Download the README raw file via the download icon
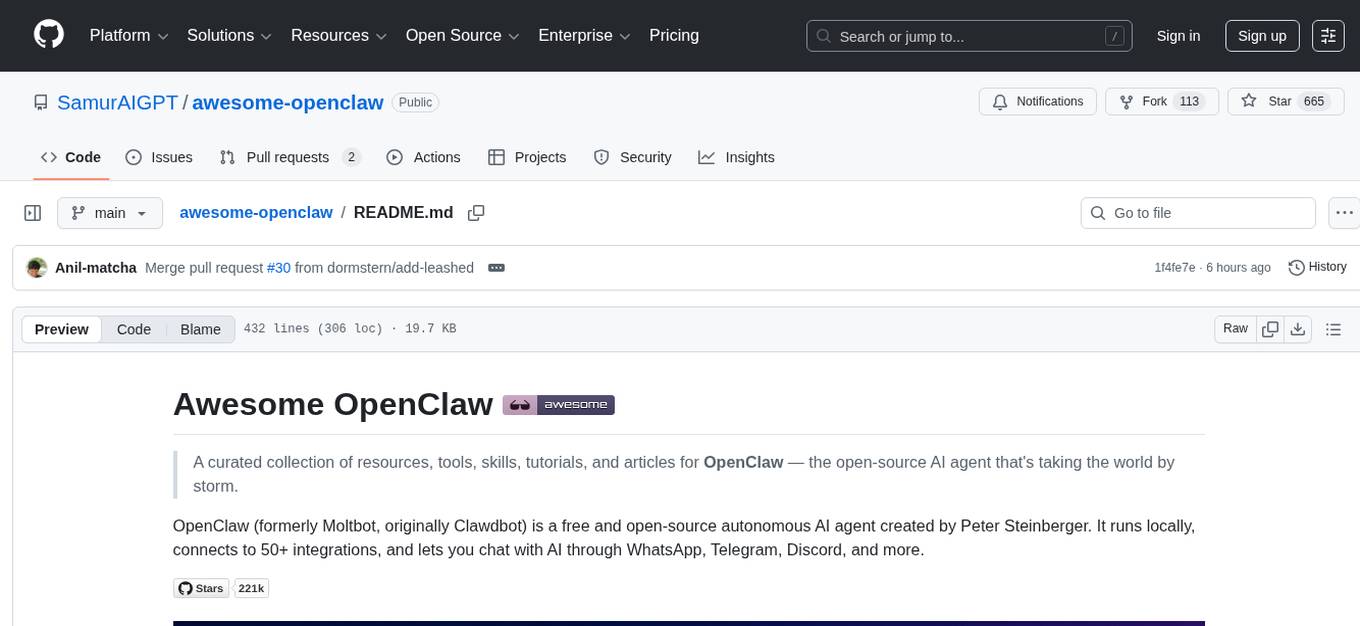1360x626 pixels. click(1299, 328)
